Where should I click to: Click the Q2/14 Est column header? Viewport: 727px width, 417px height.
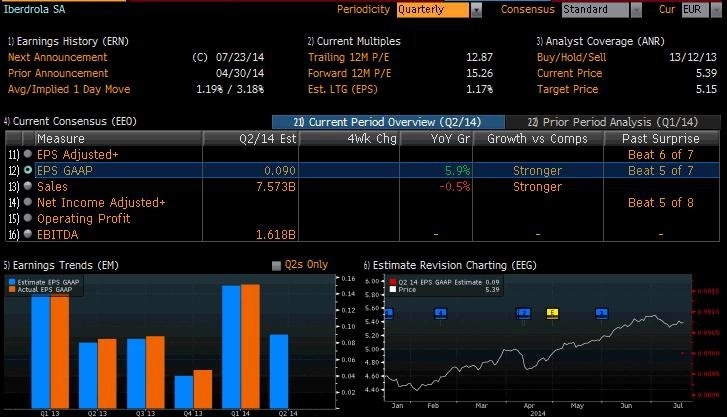click(x=250, y=138)
